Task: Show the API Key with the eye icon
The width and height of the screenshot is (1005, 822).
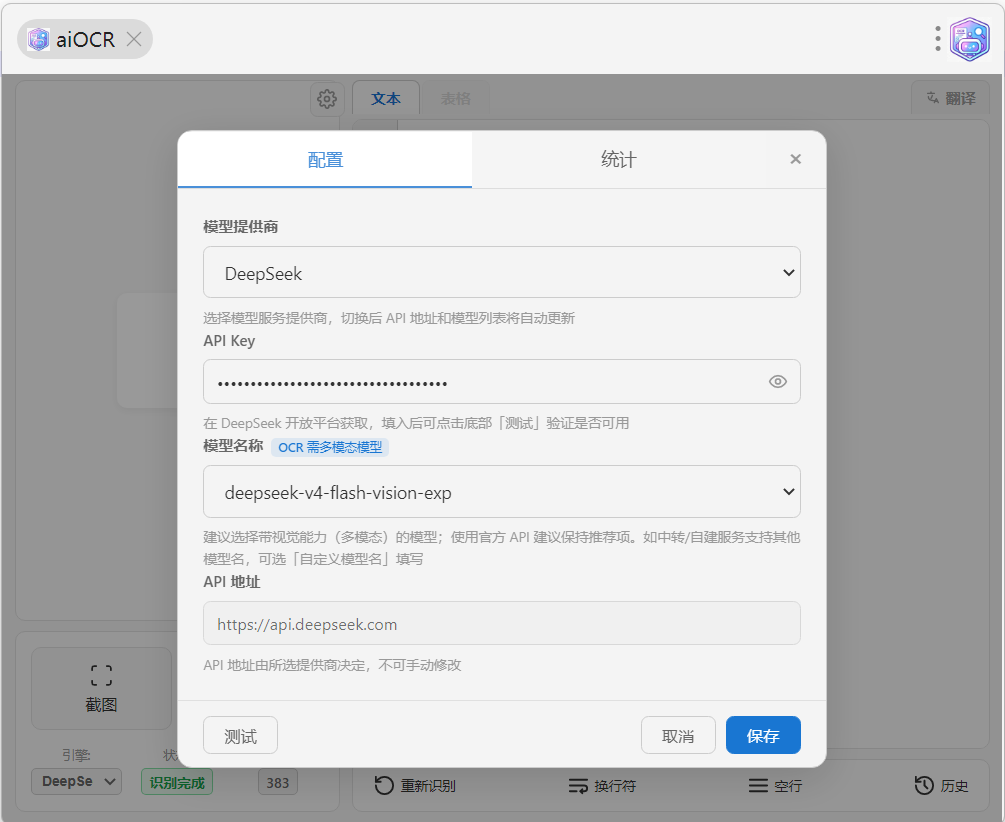Action: point(777,382)
